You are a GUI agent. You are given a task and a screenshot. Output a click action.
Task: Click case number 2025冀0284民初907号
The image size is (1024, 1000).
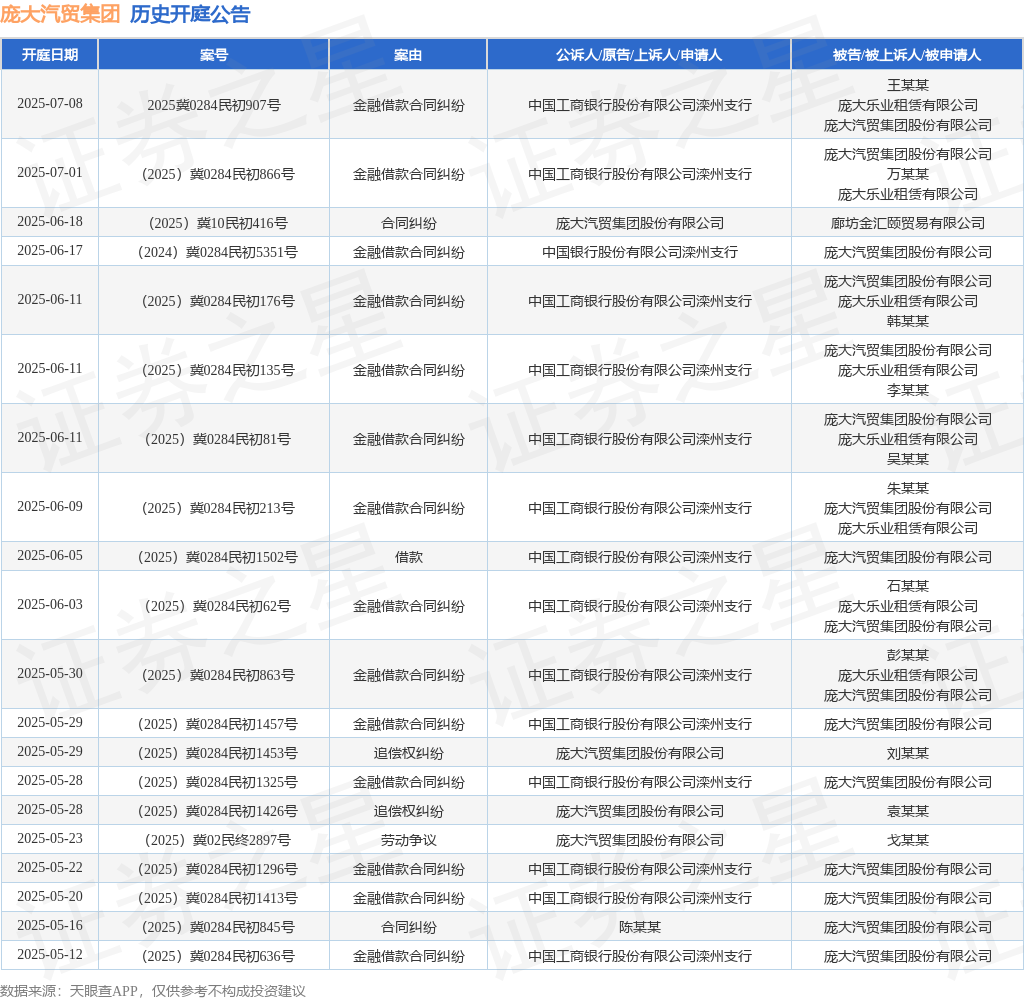[x=214, y=105]
